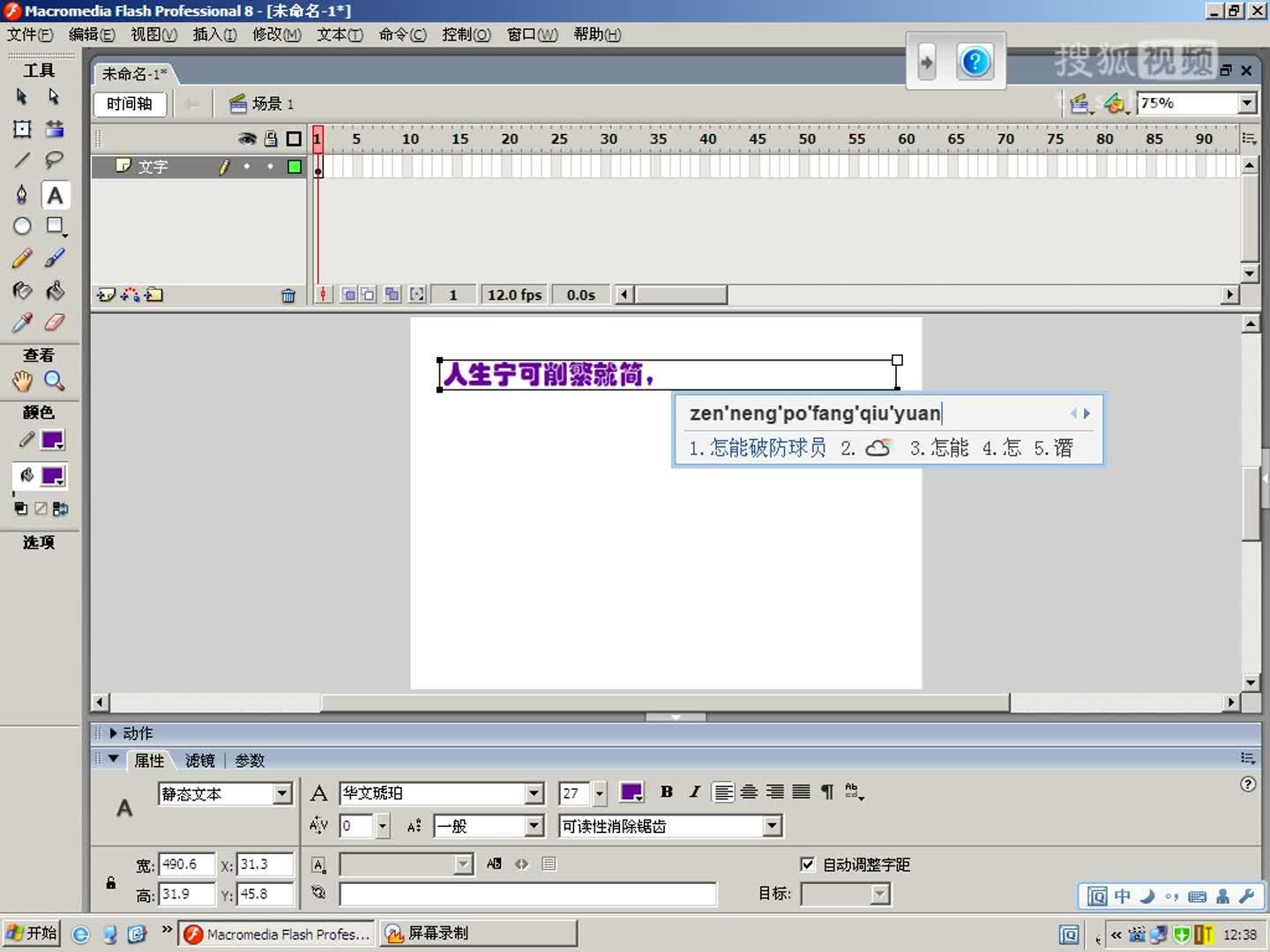This screenshot has width=1270, height=952.
Task: Pick the Eyedropper tool
Action: 22,323
